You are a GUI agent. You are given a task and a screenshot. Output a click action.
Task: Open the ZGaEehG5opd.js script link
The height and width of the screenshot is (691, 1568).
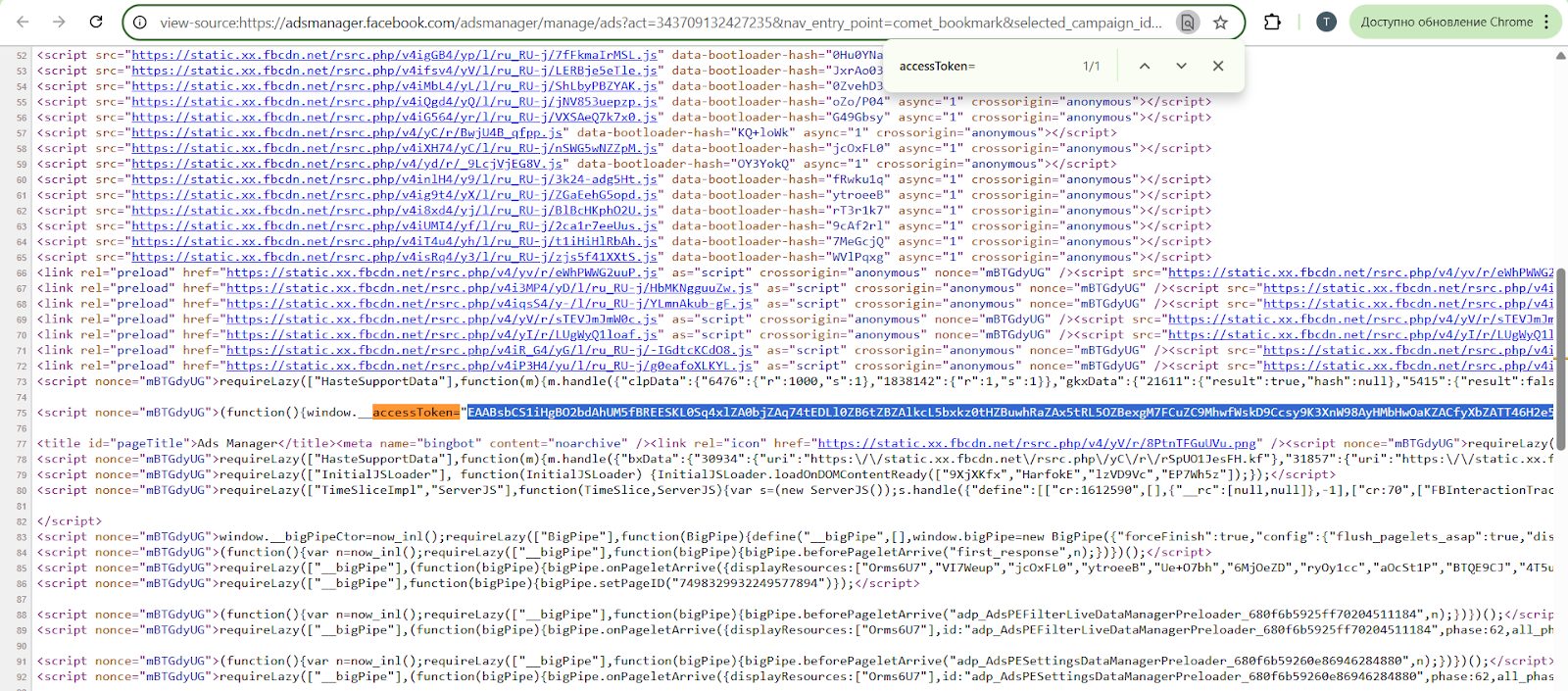pos(394,195)
